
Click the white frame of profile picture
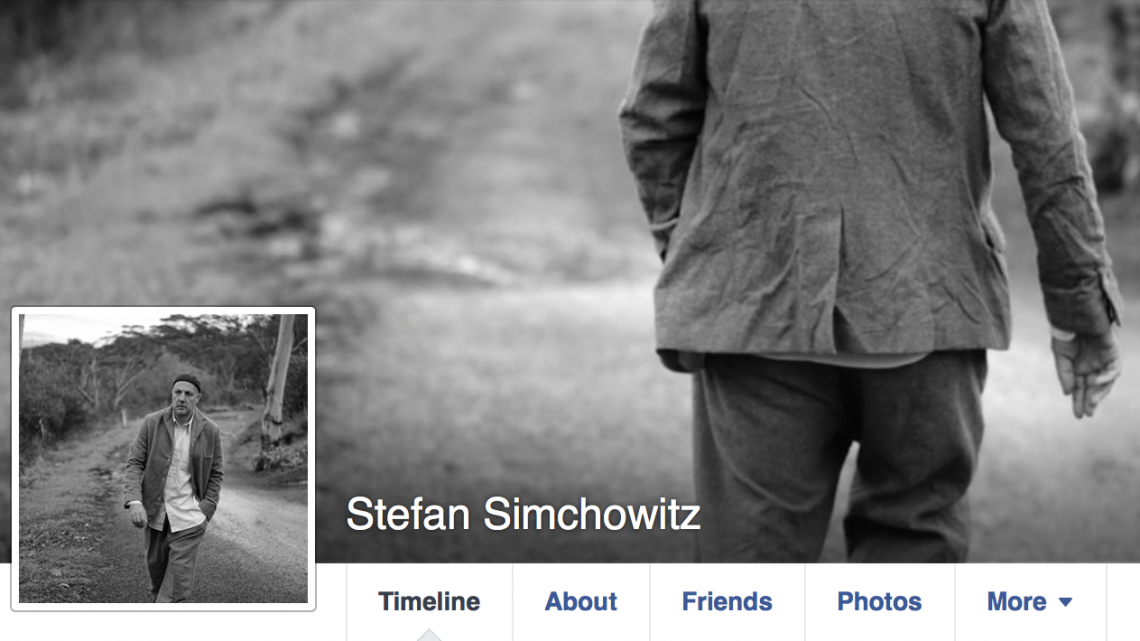pyautogui.click(x=164, y=310)
